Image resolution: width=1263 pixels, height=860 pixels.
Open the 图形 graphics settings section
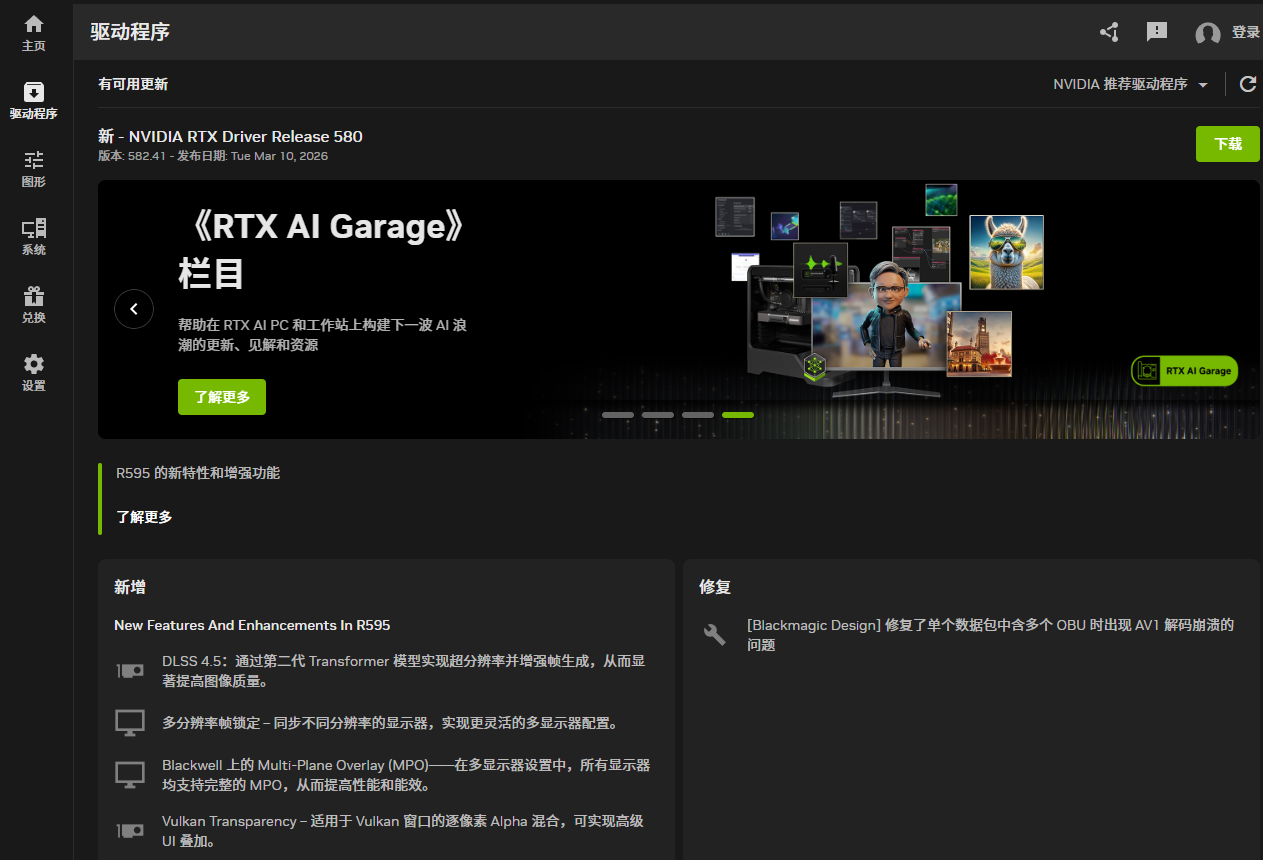(34, 169)
